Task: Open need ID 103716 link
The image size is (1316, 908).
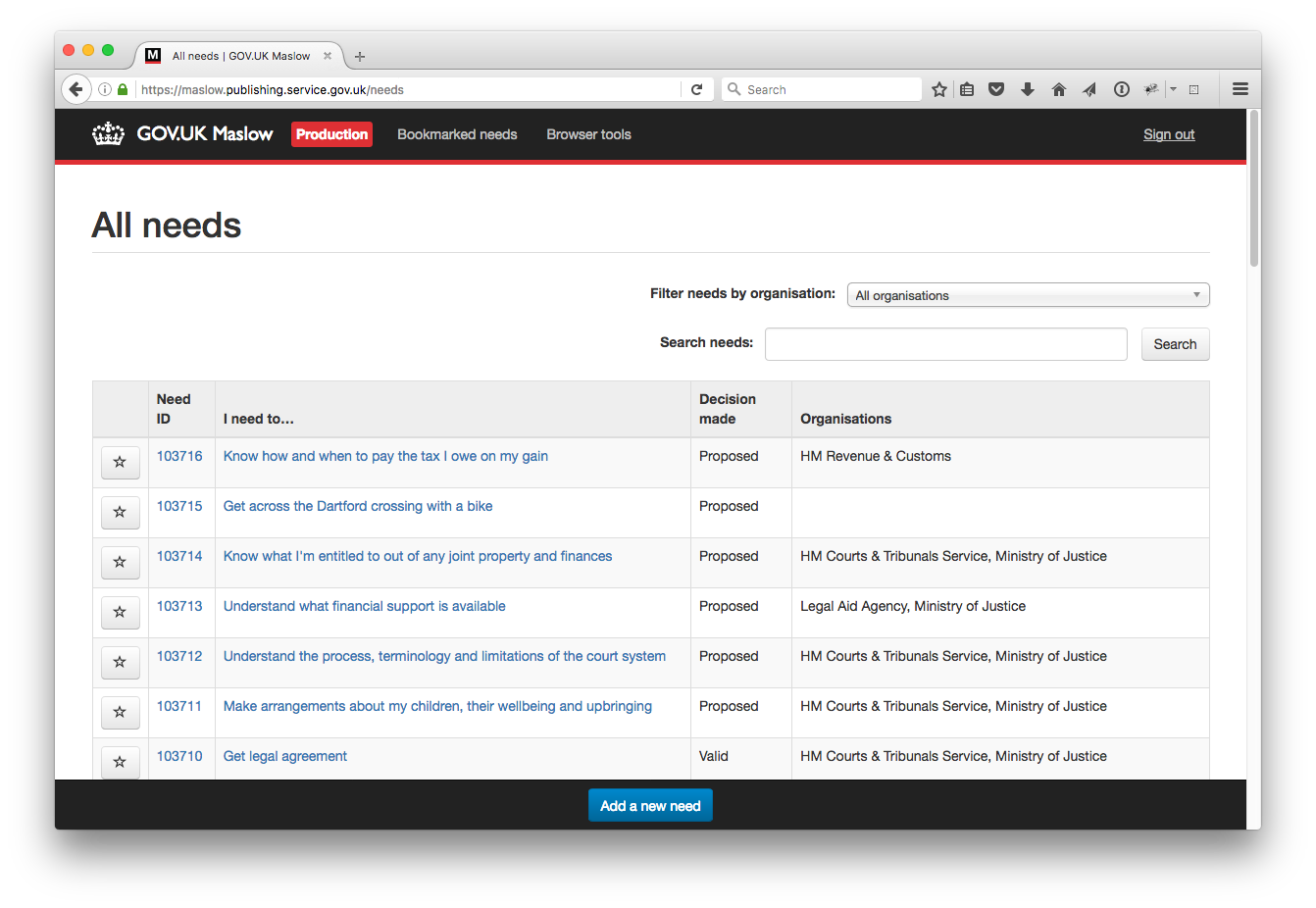Action: pyautogui.click(x=179, y=456)
